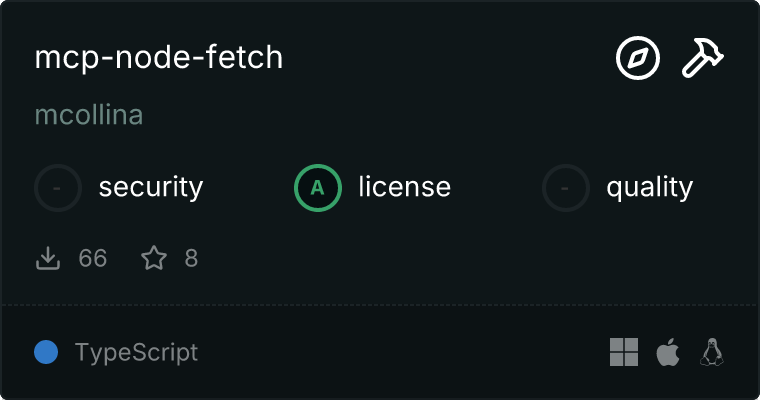
Task: Open the mcp-node-fetch title
Action: coord(159,58)
